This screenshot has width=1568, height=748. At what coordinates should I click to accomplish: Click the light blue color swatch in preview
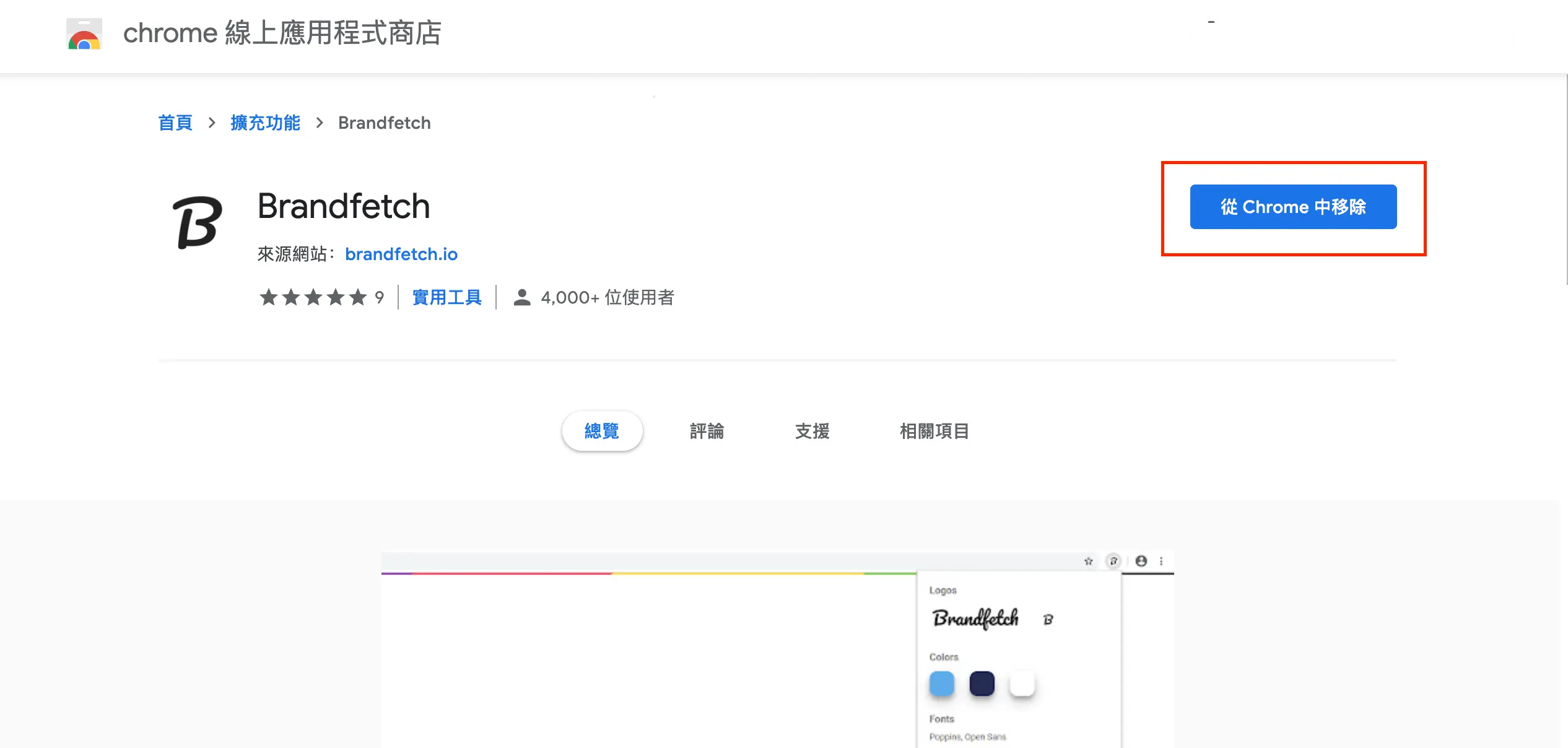click(x=942, y=684)
